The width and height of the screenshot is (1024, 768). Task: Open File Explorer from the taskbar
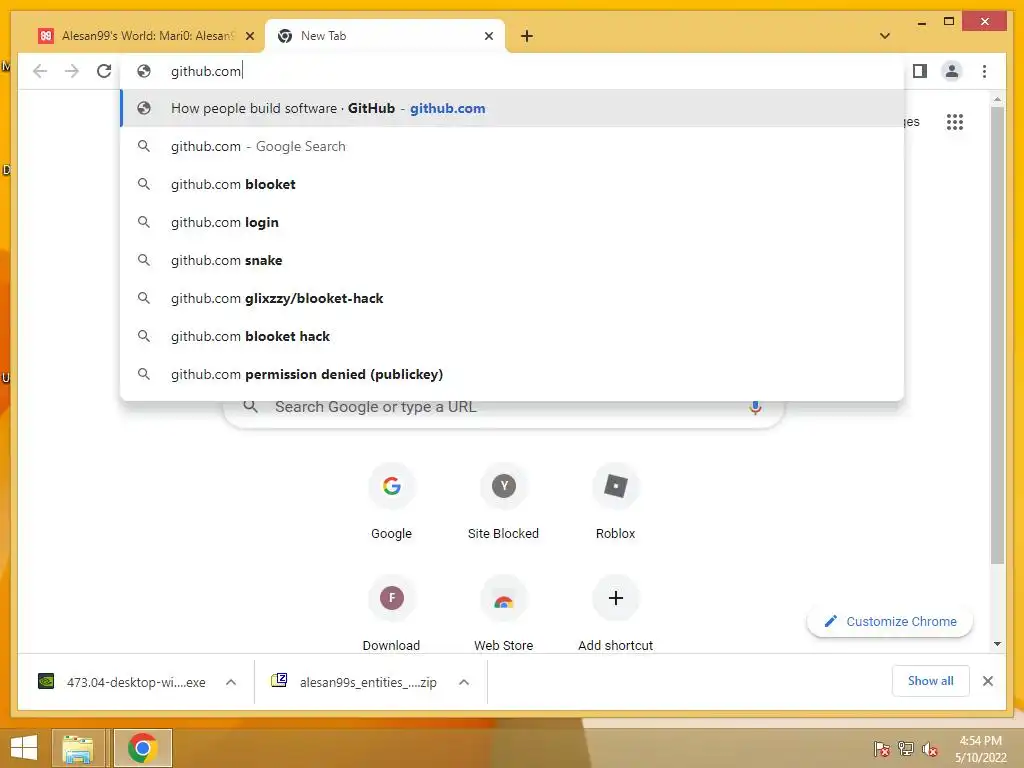[x=78, y=748]
